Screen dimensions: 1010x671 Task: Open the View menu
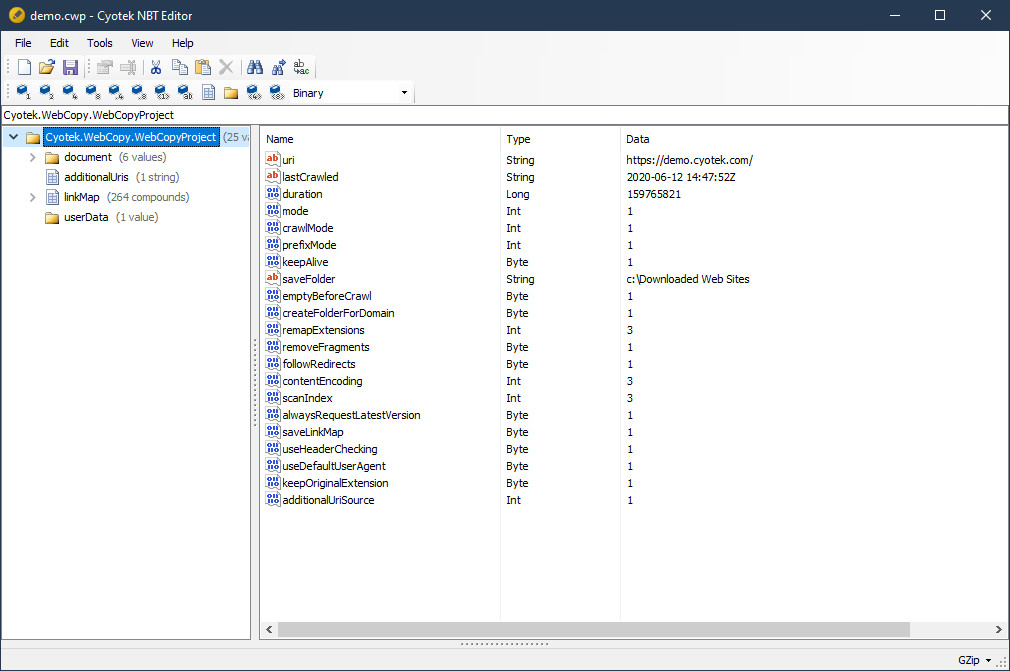click(x=142, y=43)
